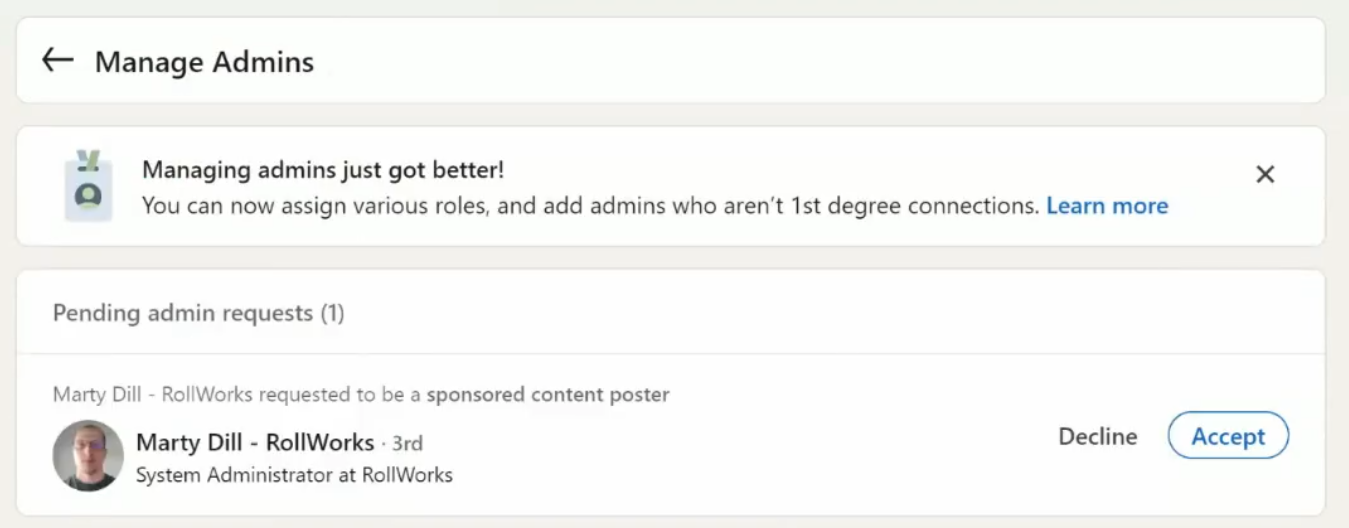Dismiss the managing admins banner
This screenshot has width=1349, height=528.
tap(1265, 175)
